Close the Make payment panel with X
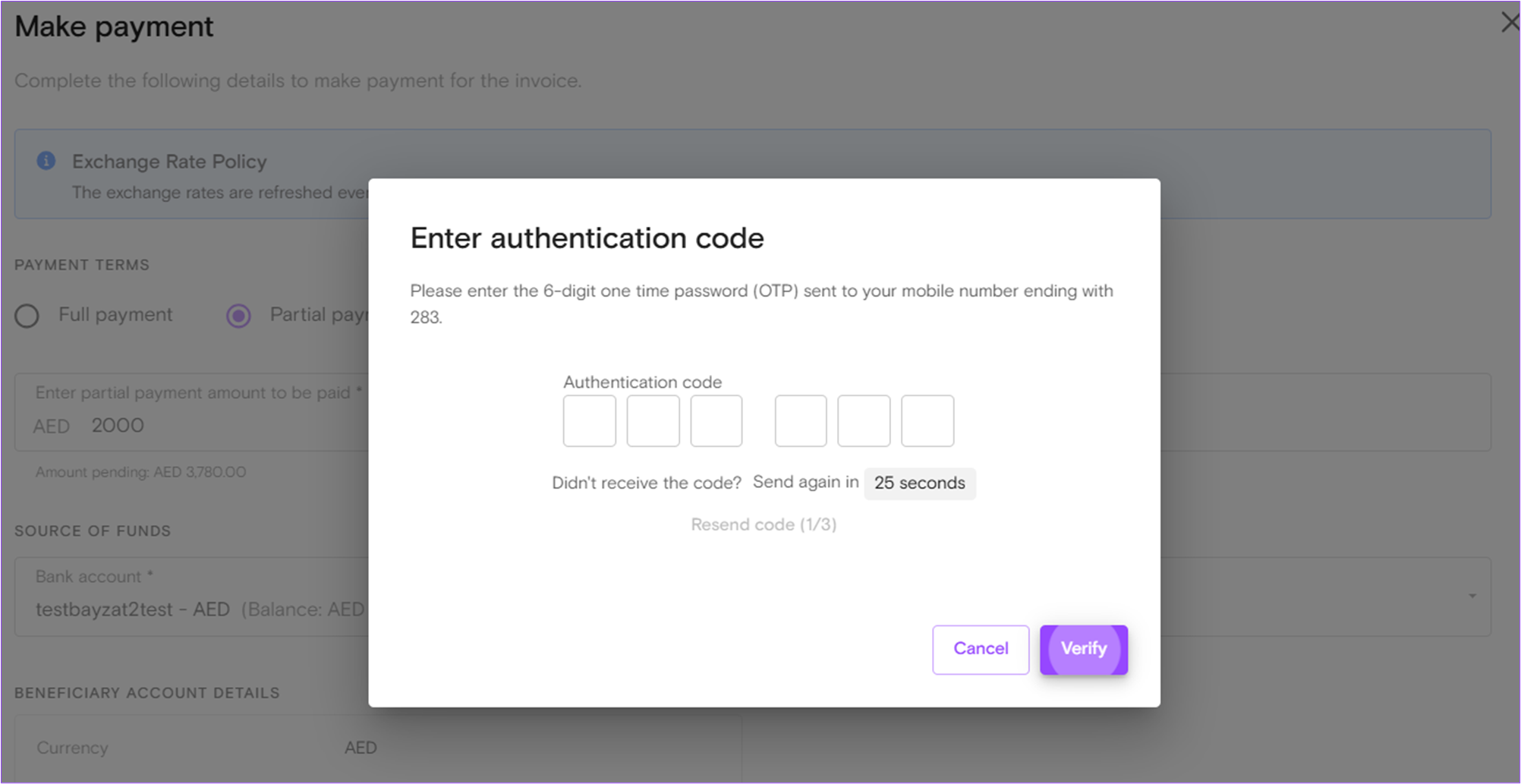Screen dimensions: 1521x784 click(x=1510, y=22)
